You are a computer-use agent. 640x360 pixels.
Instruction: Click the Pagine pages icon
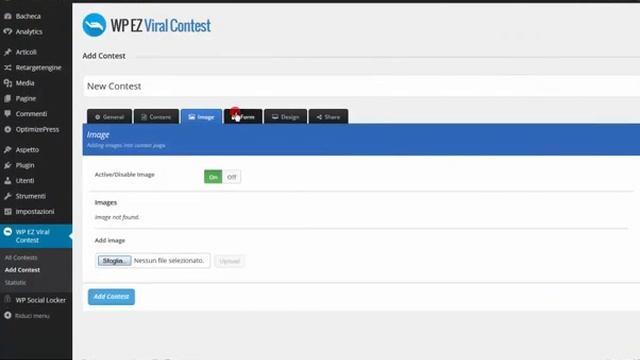[x=7, y=98]
